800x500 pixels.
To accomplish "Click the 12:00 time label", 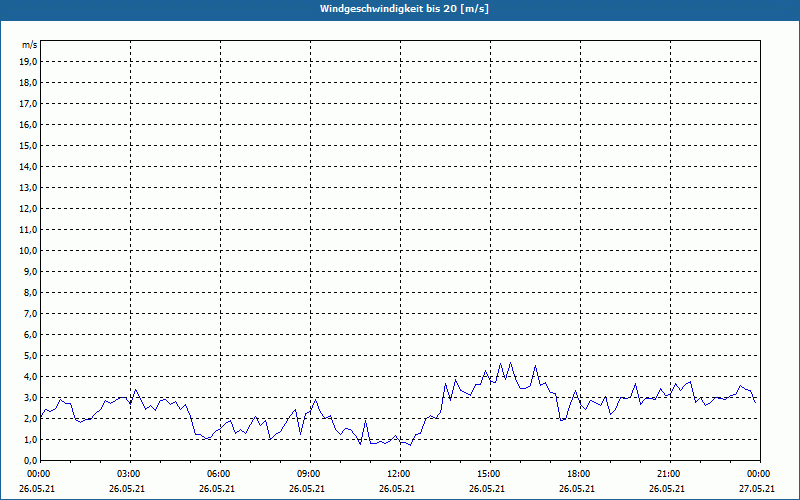I will tap(399, 474).
